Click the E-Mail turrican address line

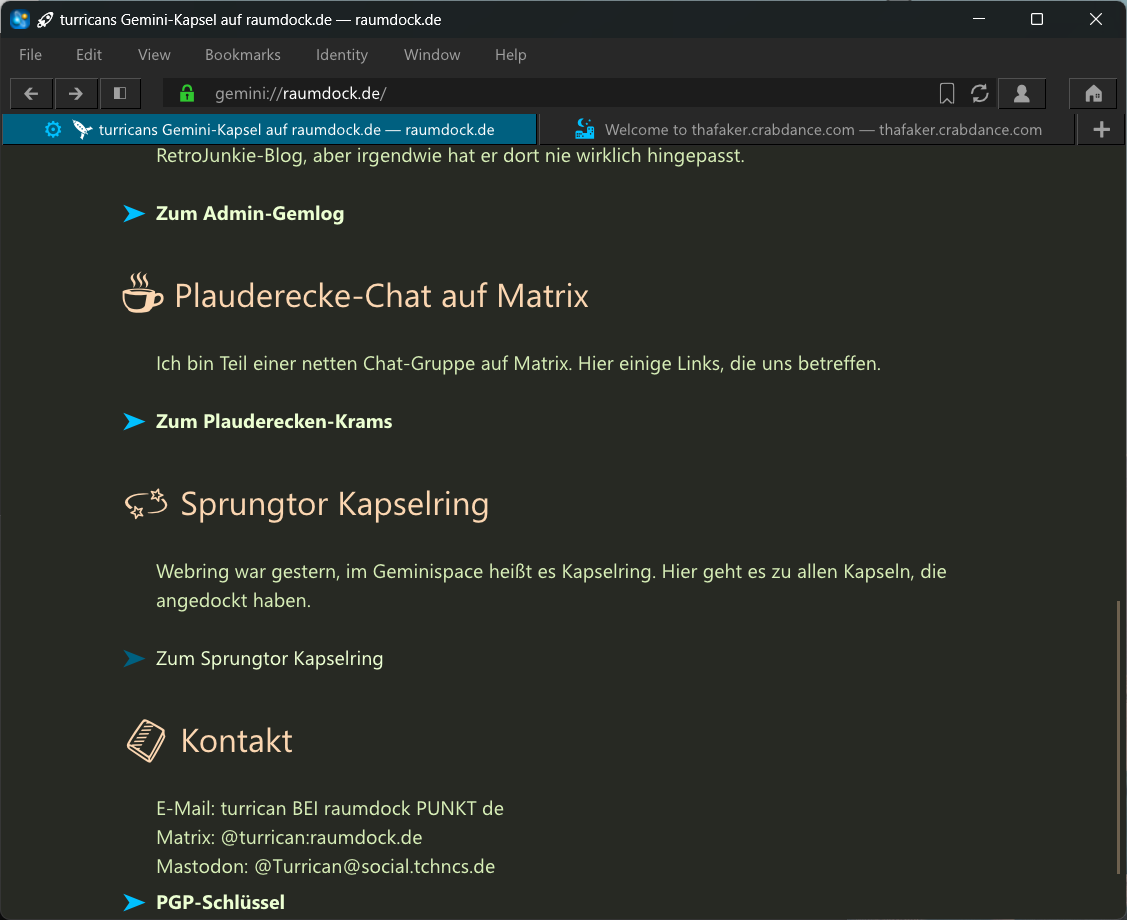(330, 809)
